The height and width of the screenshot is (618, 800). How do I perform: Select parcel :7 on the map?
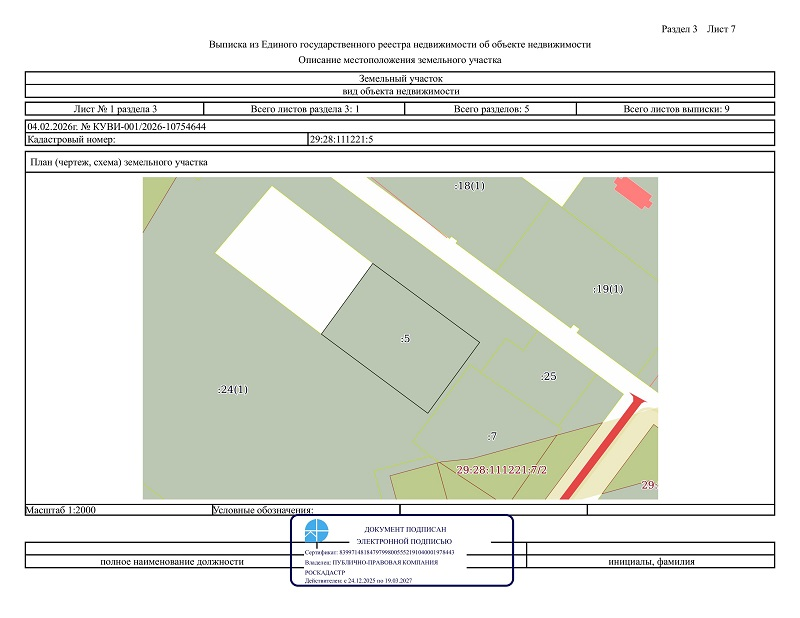491,436
